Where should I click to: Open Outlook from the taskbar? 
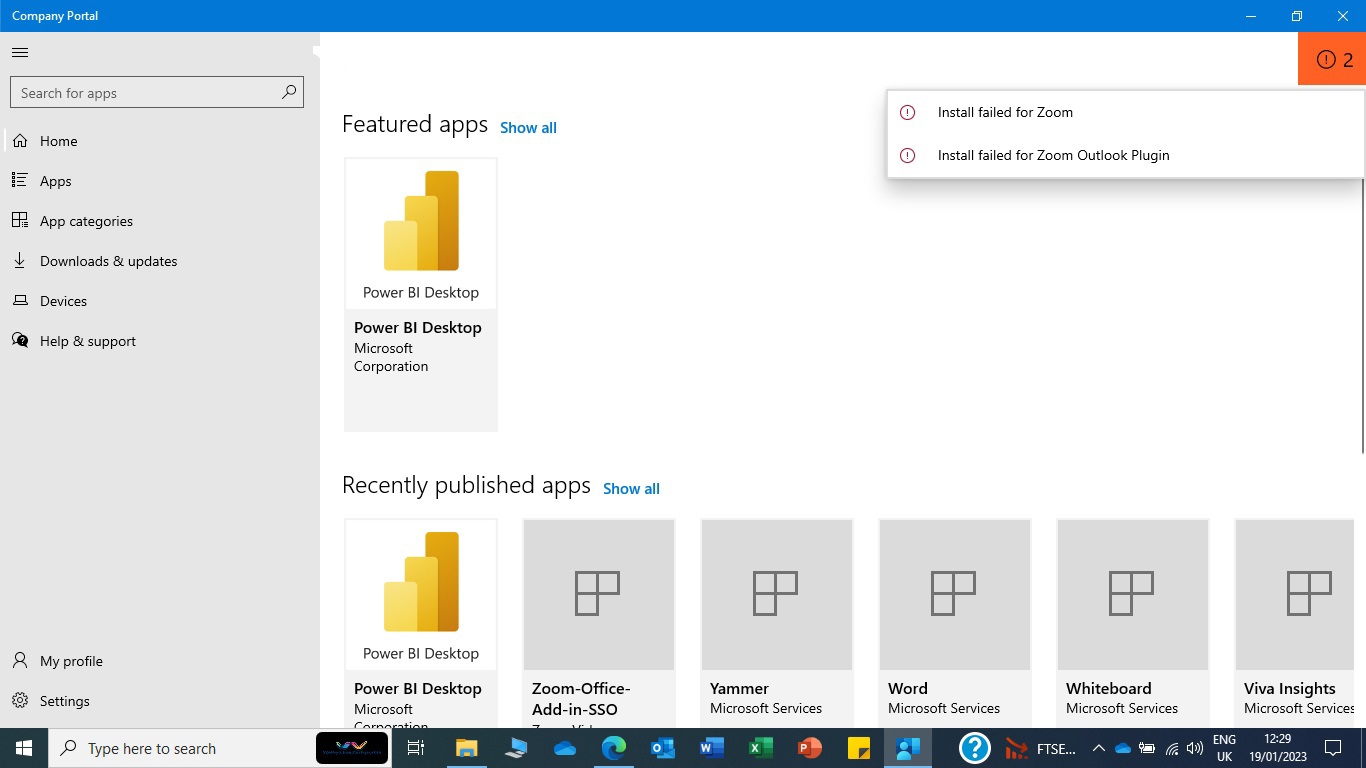pyautogui.click(x=663, y=748)
